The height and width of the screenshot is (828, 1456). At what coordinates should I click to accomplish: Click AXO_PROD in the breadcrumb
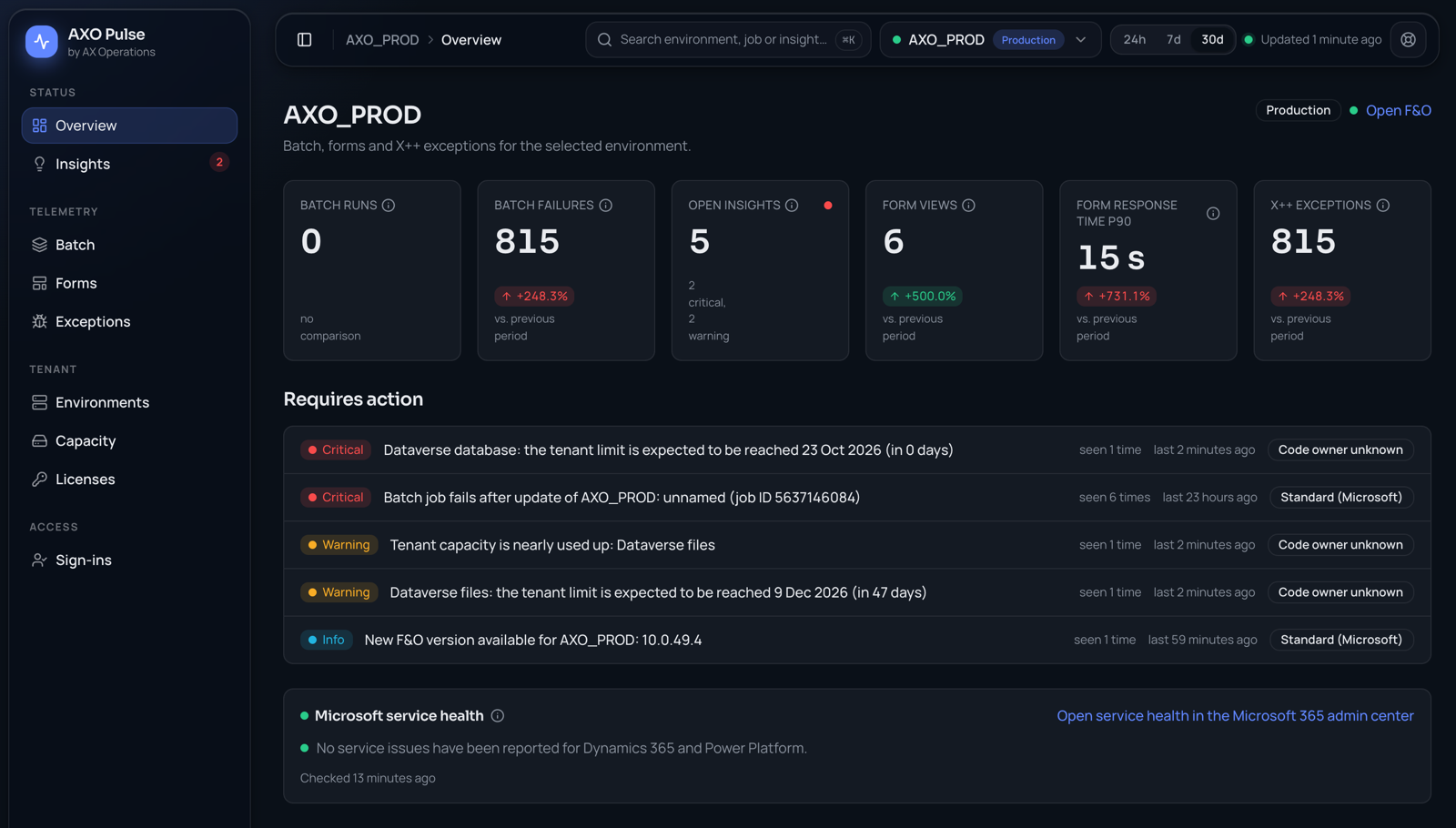click(382, 40)
